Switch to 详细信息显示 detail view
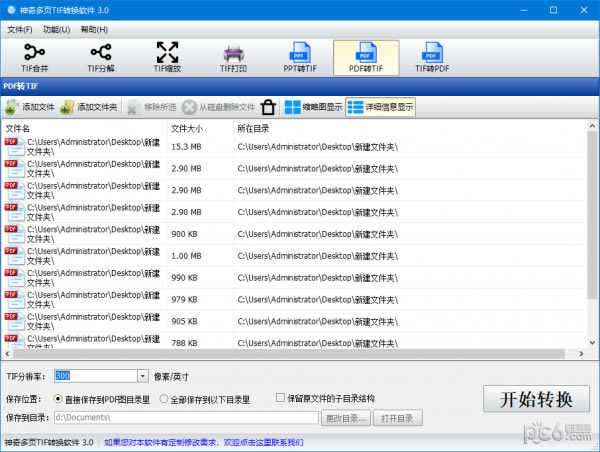The height and width of the screenshot is (452, 600). point(380,107)
